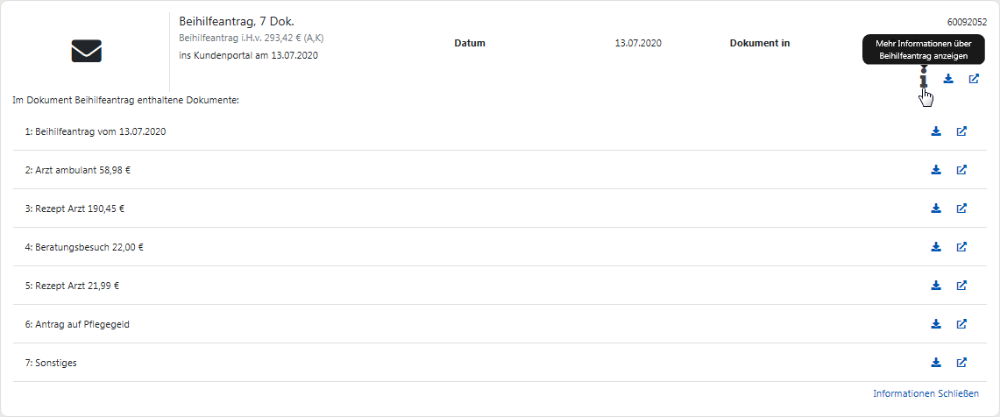Open "Rezept Arzt 190,45 €" externally
The width and height of the screenshot is (1000, 417).
pyautogui.click(x=961, y=208)
